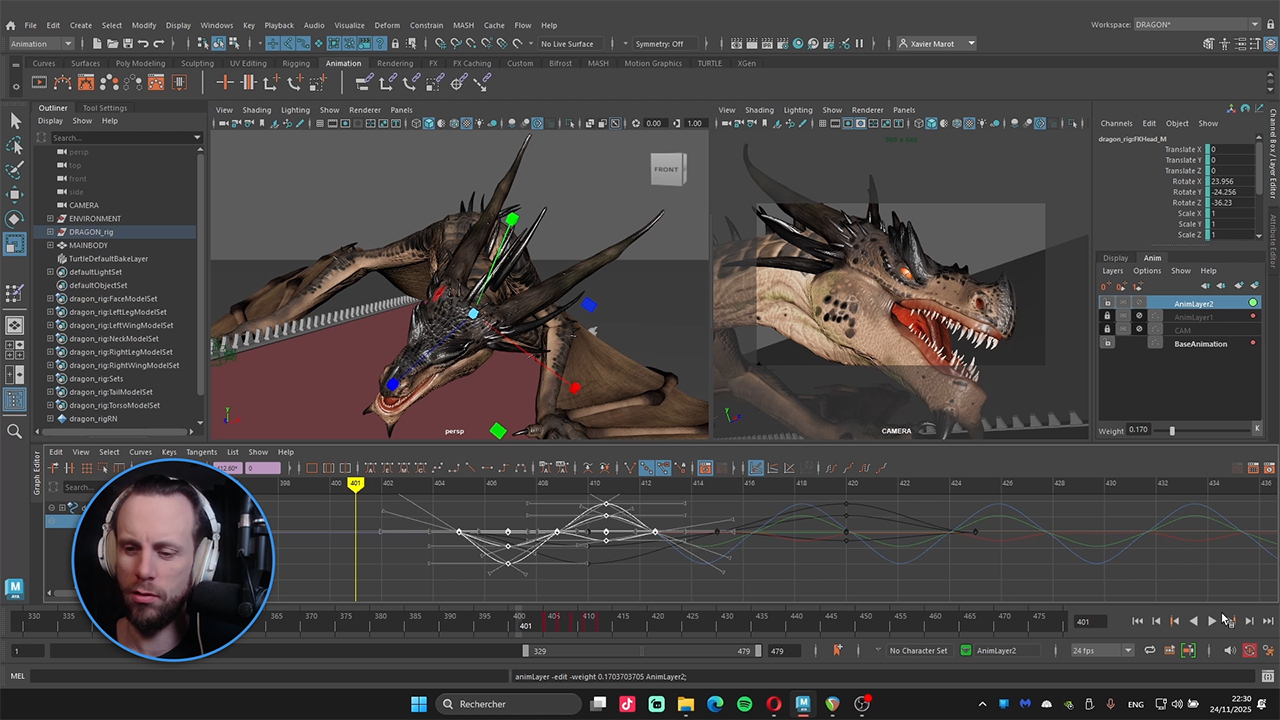1280x720 pixels.
Task: Click the Set Key shelf icon
Action: pos(225,82)
